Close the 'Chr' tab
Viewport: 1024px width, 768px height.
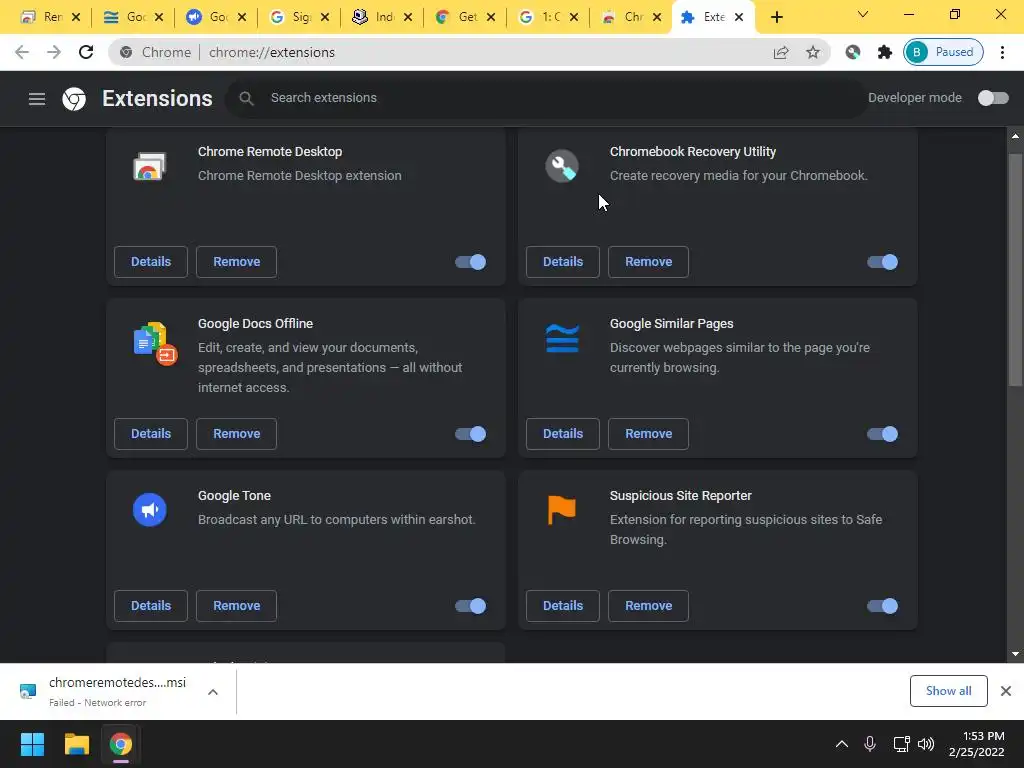(657, 17)
